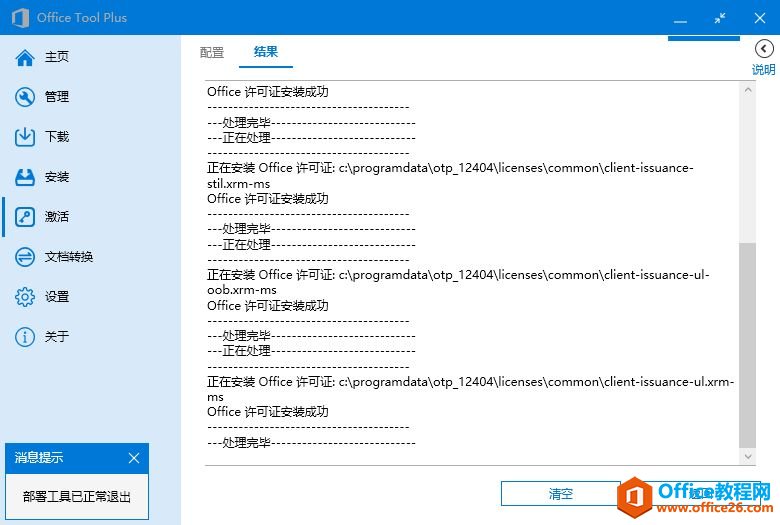Screen dimensions: 780x525
Task: Switch to the 配置 tab
Action: point(212,52)
